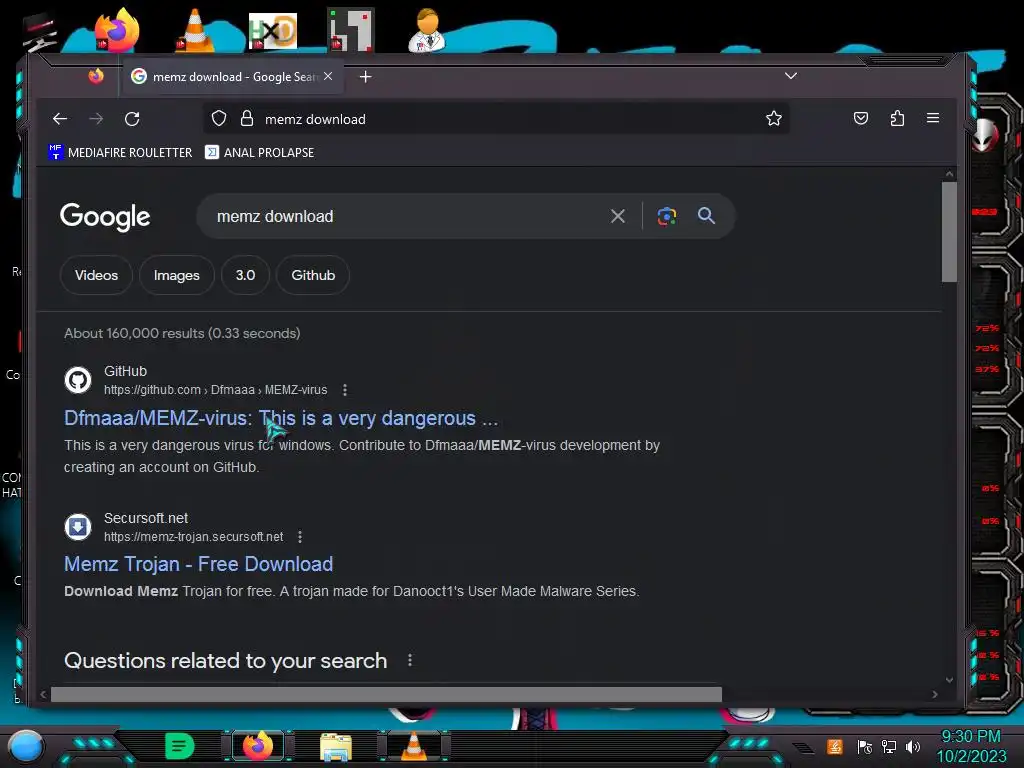
Task: Open Save to Pocket
Action: point(861,118)
